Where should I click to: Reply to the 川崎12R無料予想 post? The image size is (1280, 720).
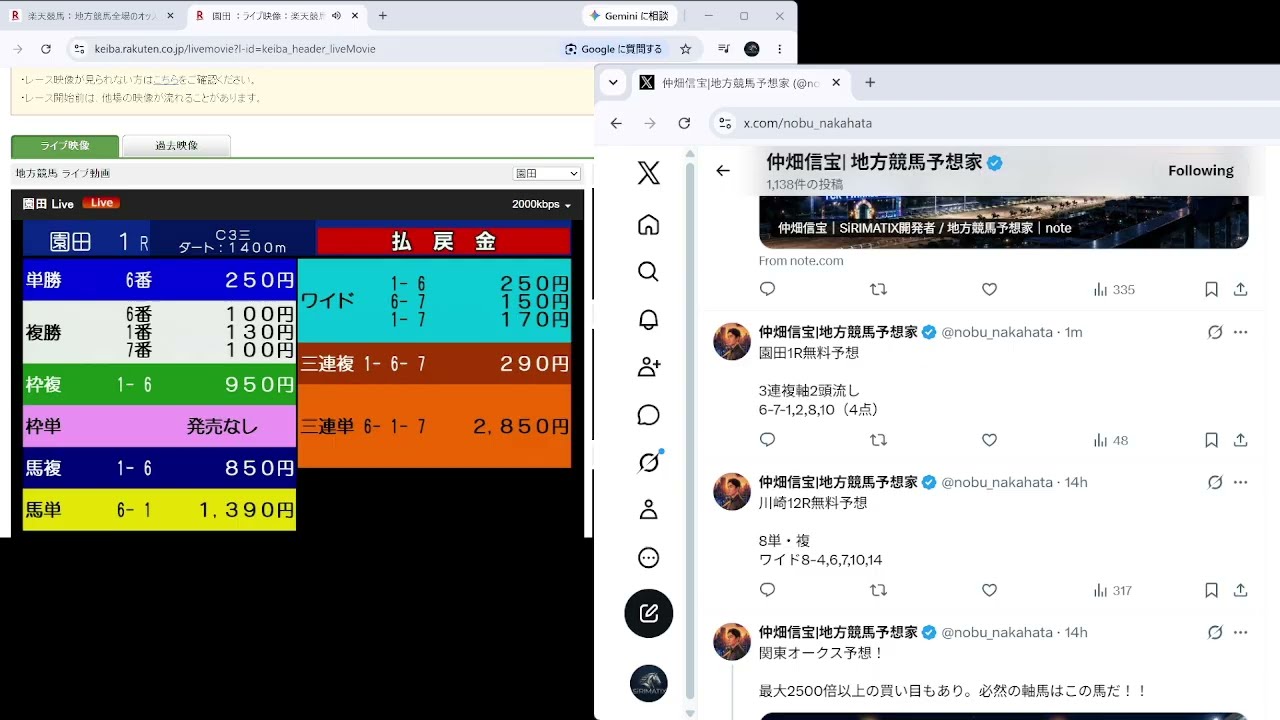(x=767, y=590)
